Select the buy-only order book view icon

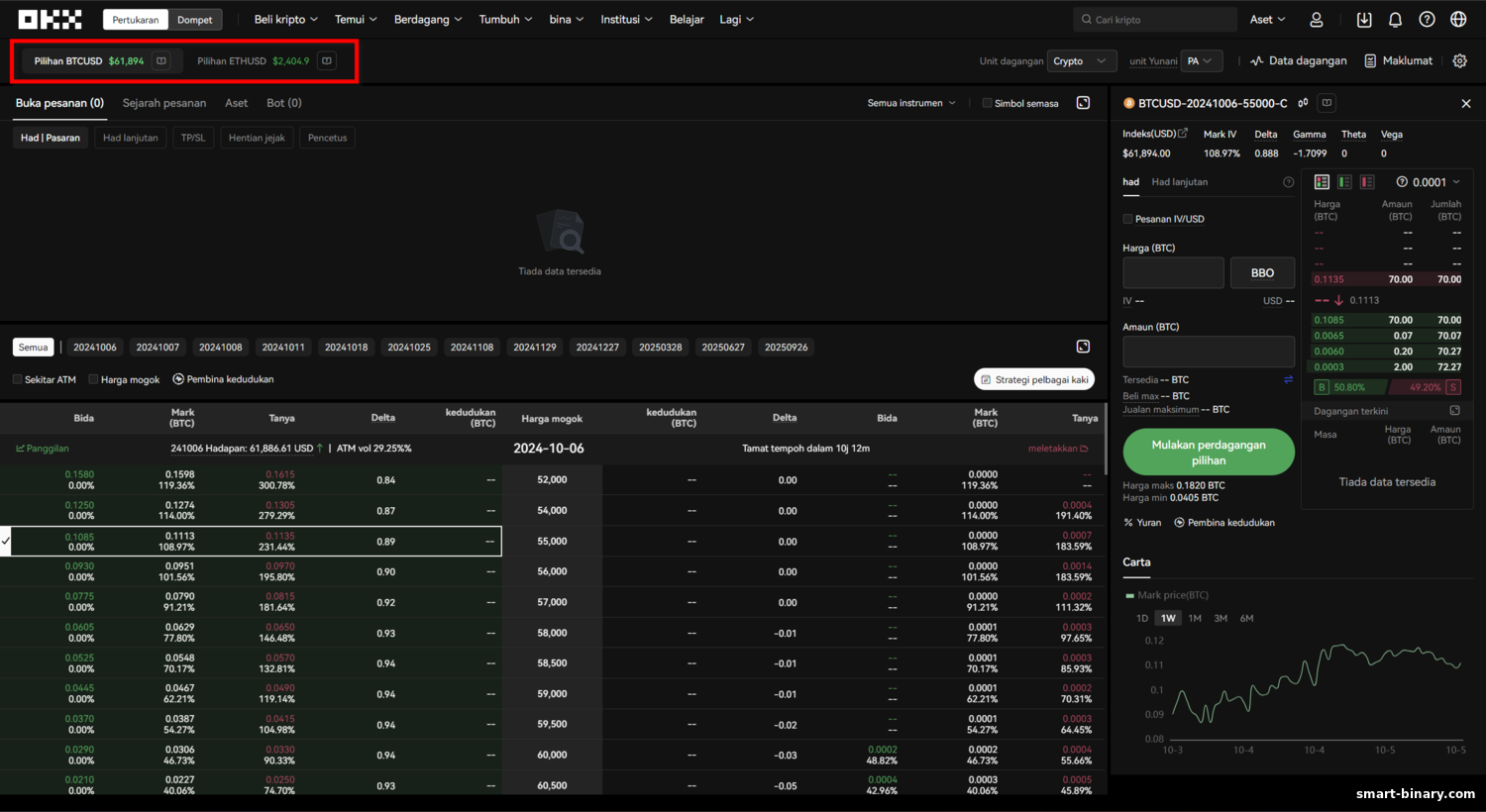1344,182
